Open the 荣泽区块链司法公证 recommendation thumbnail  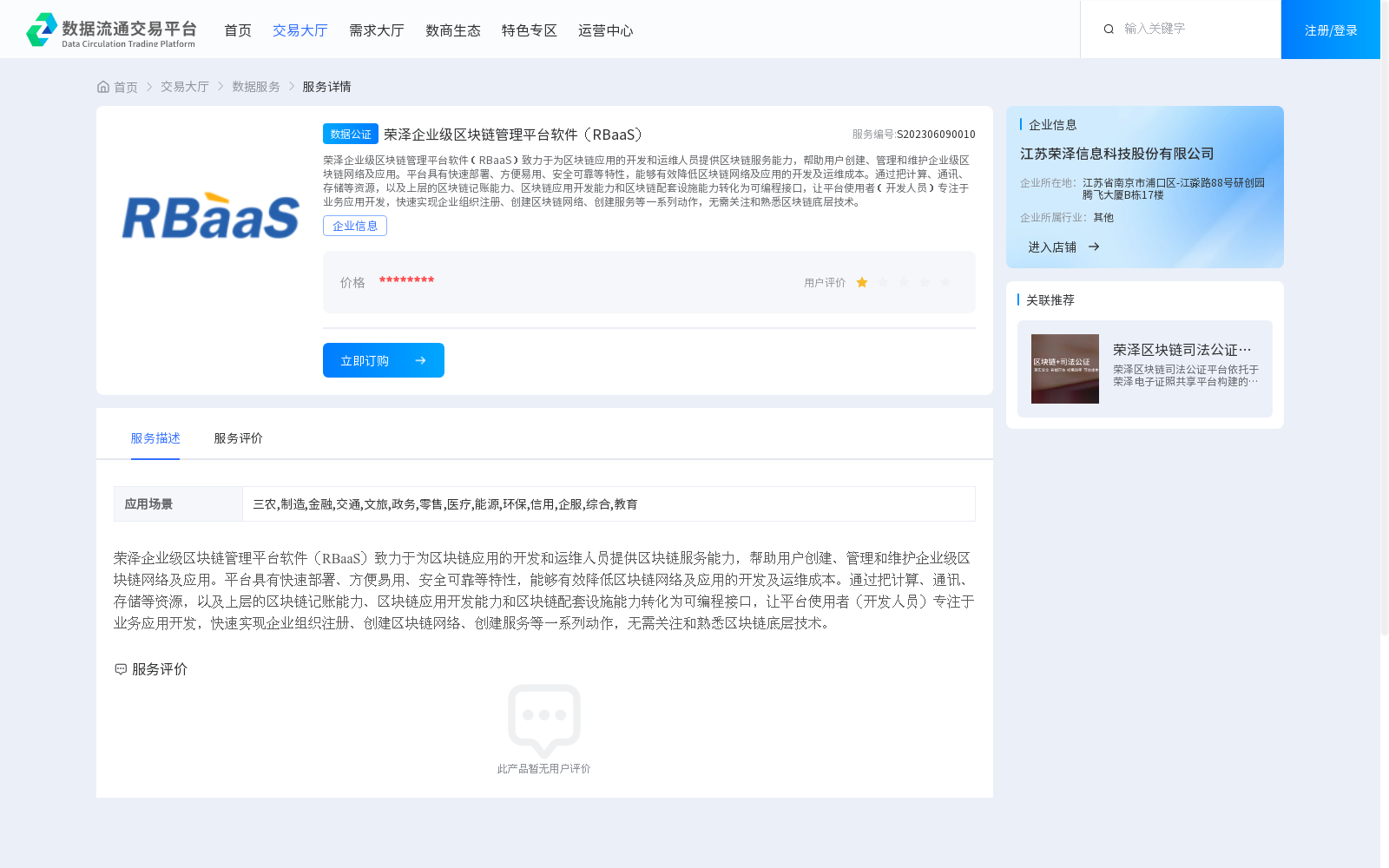click(1065, 369)
